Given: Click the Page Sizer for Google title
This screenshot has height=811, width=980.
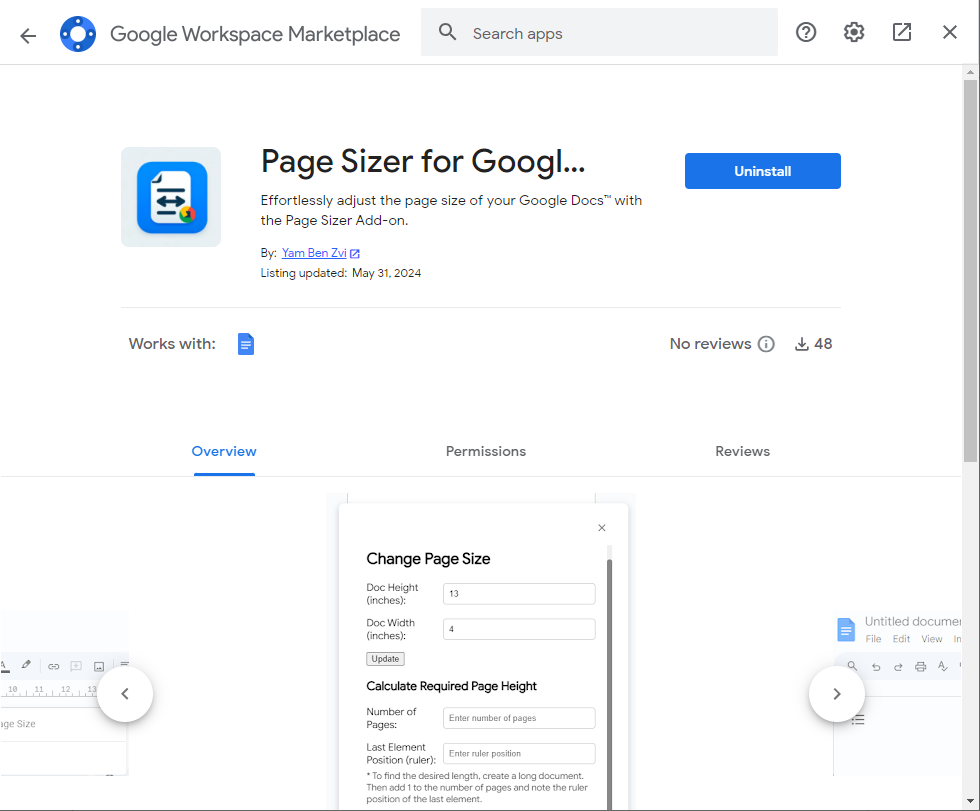Looking at the screenshot, I should coord(423,161).
